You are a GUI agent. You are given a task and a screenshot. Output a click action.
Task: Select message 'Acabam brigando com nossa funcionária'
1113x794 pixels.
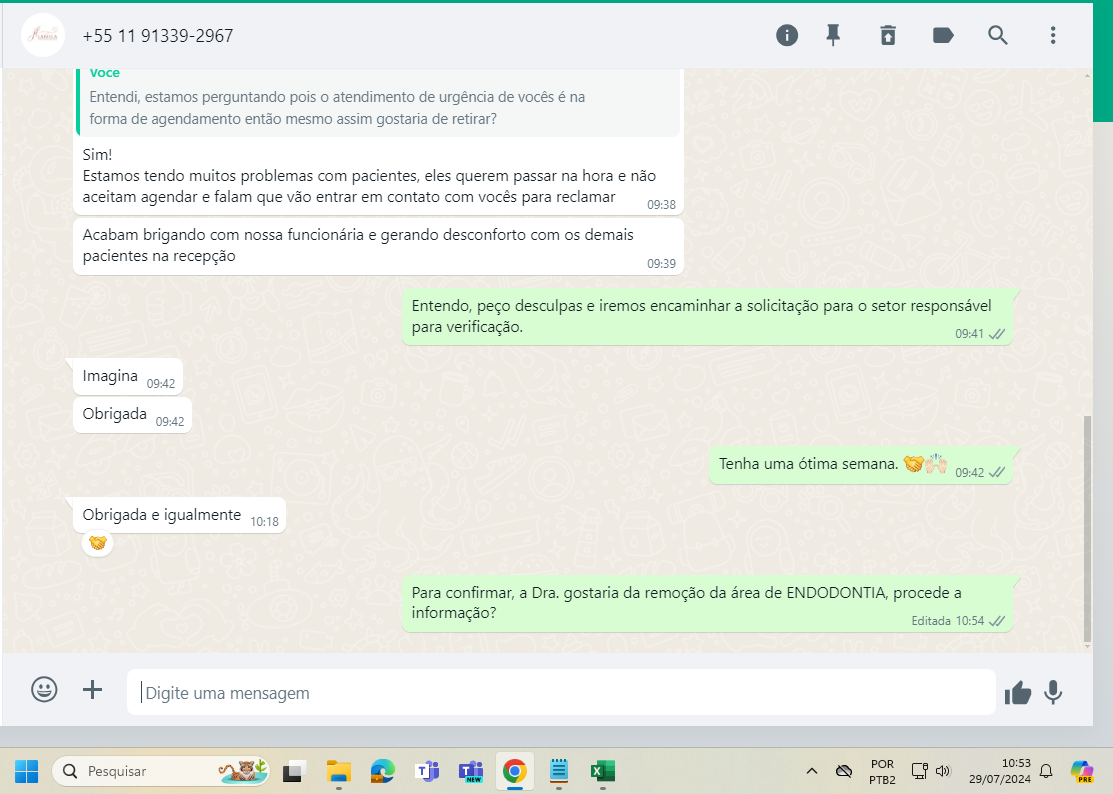(x=378, y=246)
